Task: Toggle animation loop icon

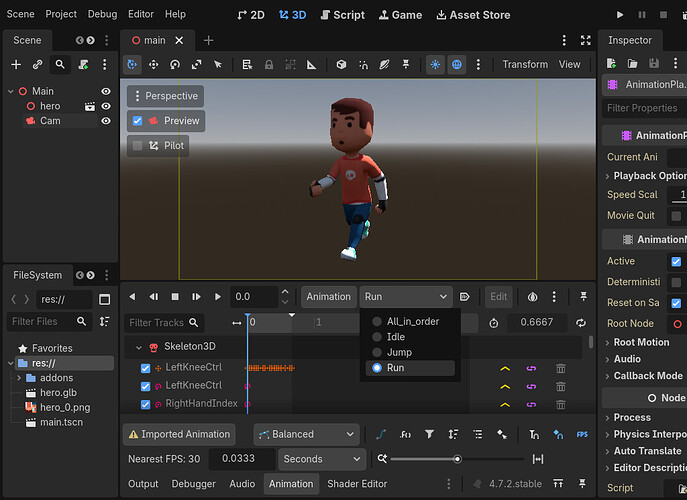Action: click(x=581, y=323)
